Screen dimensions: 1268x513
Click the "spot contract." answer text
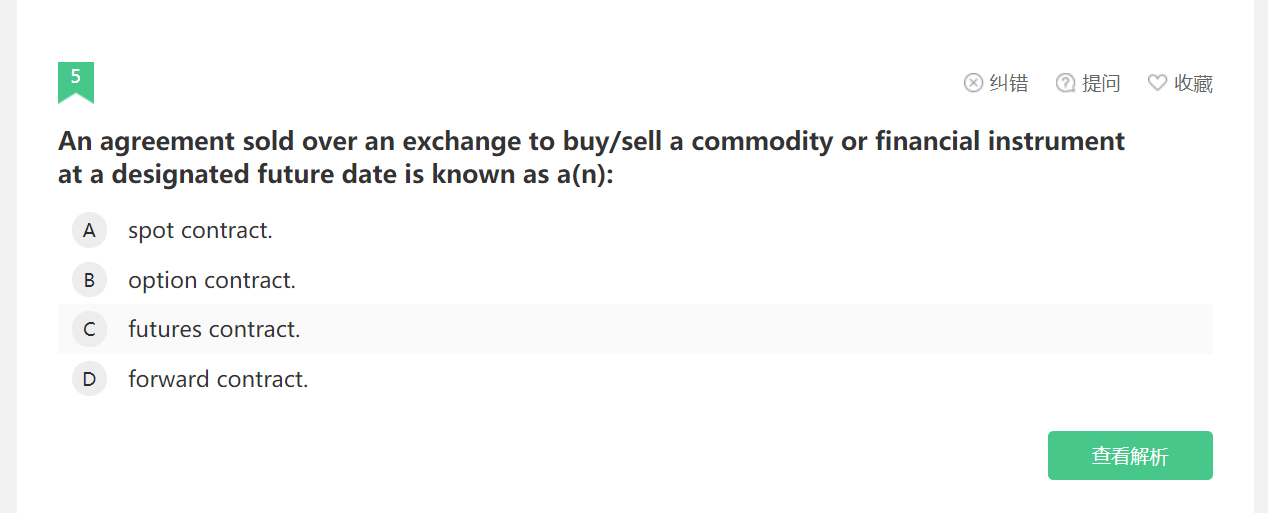(200, 231)
